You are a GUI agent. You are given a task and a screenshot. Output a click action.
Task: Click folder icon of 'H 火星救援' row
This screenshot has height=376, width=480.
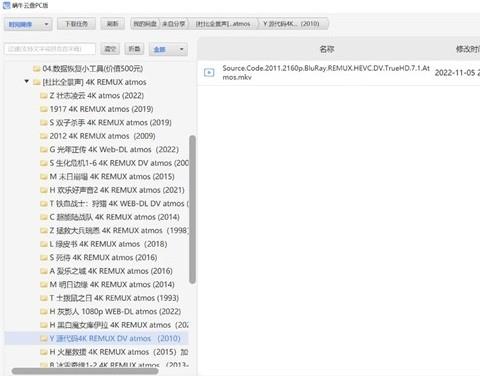44,352
